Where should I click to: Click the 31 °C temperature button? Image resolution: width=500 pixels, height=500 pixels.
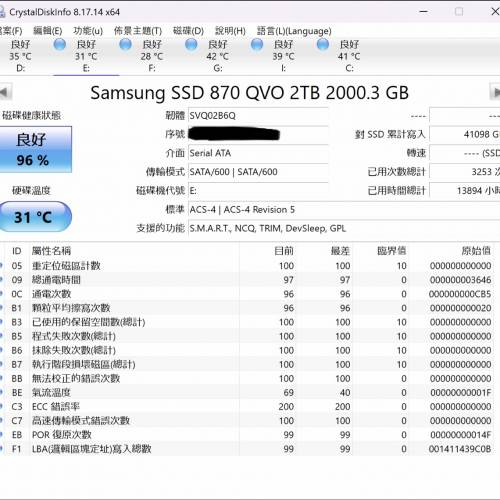click(35, 217)
